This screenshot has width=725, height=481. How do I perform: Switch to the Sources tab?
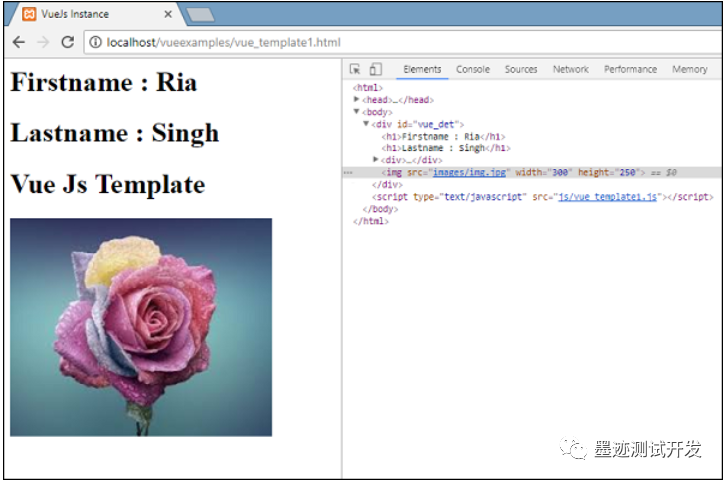(x=521, y=69)
